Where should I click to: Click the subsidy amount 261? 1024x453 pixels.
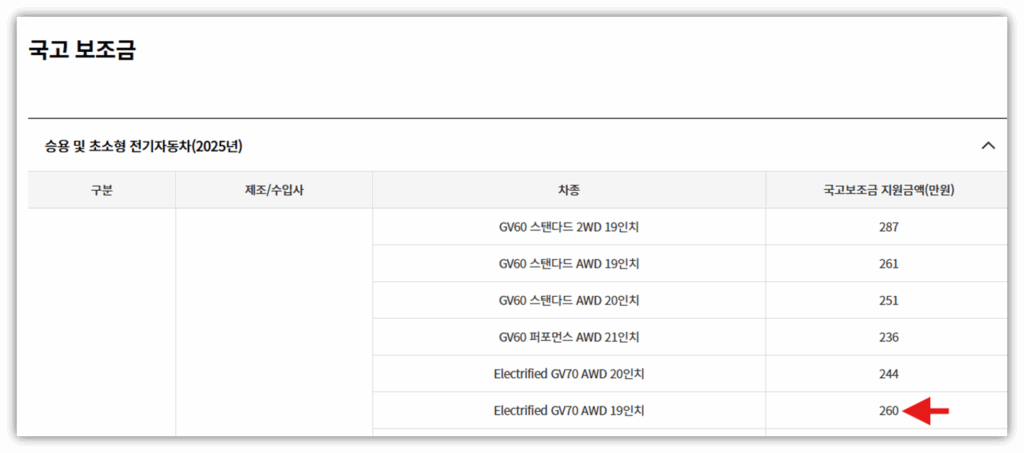[x=888, y=264]
